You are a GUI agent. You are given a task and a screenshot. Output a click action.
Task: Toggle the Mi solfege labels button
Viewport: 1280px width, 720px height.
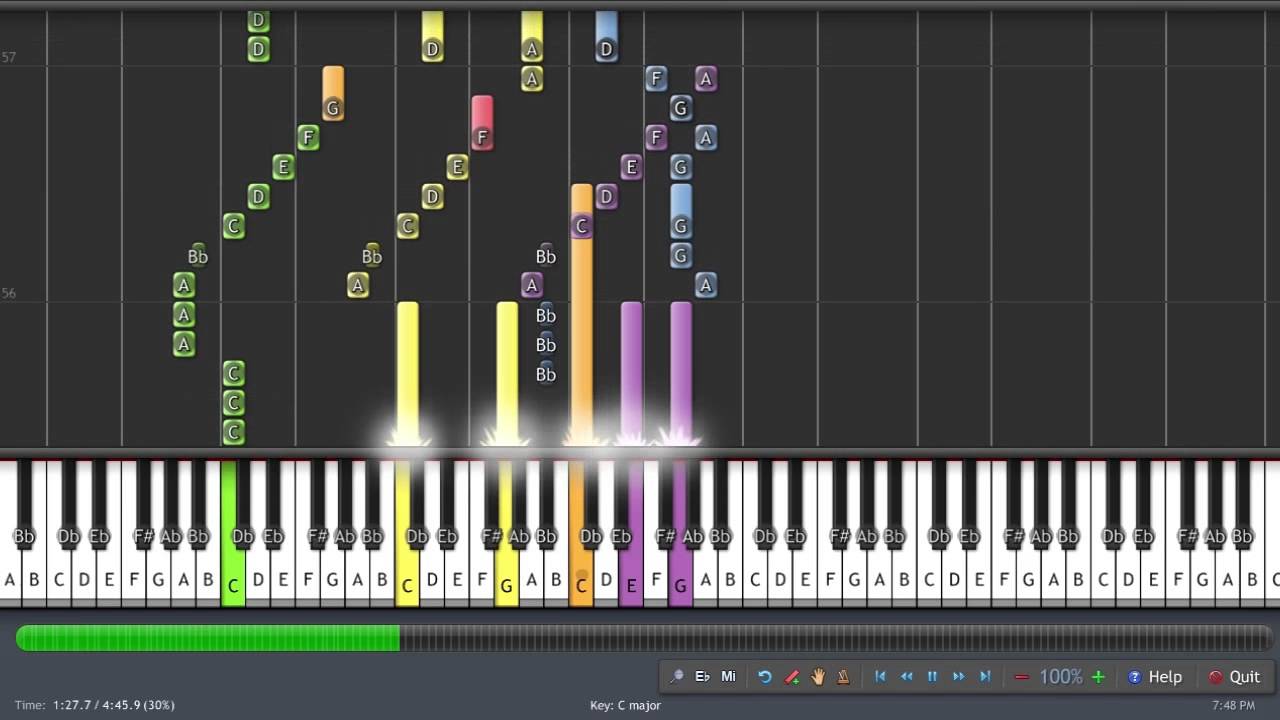(728, 677)
